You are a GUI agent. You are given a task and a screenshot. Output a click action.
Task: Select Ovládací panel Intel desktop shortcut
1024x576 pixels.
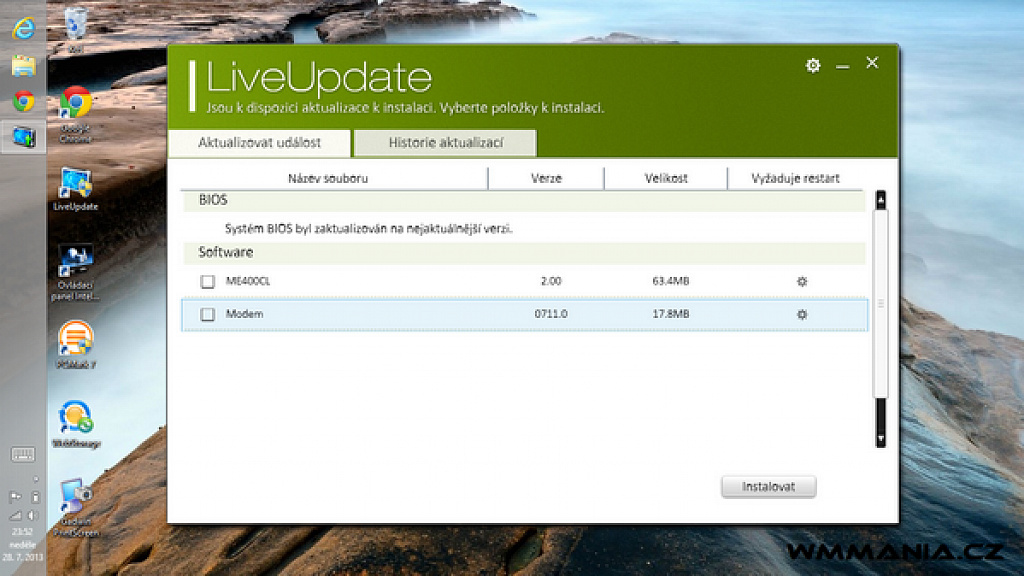[76, 272]
